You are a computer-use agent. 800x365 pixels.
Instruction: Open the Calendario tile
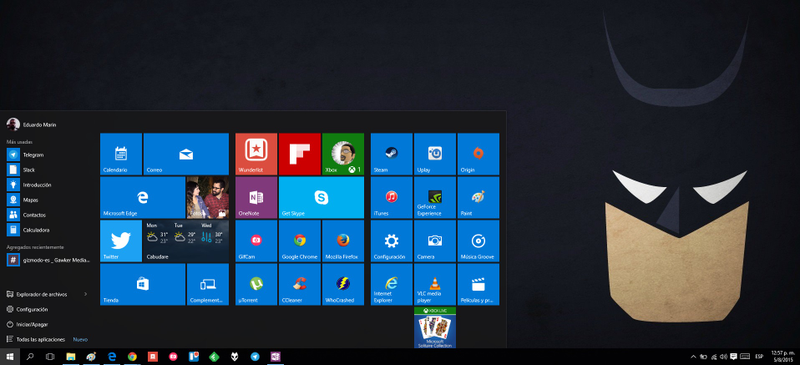click(121, 154)
